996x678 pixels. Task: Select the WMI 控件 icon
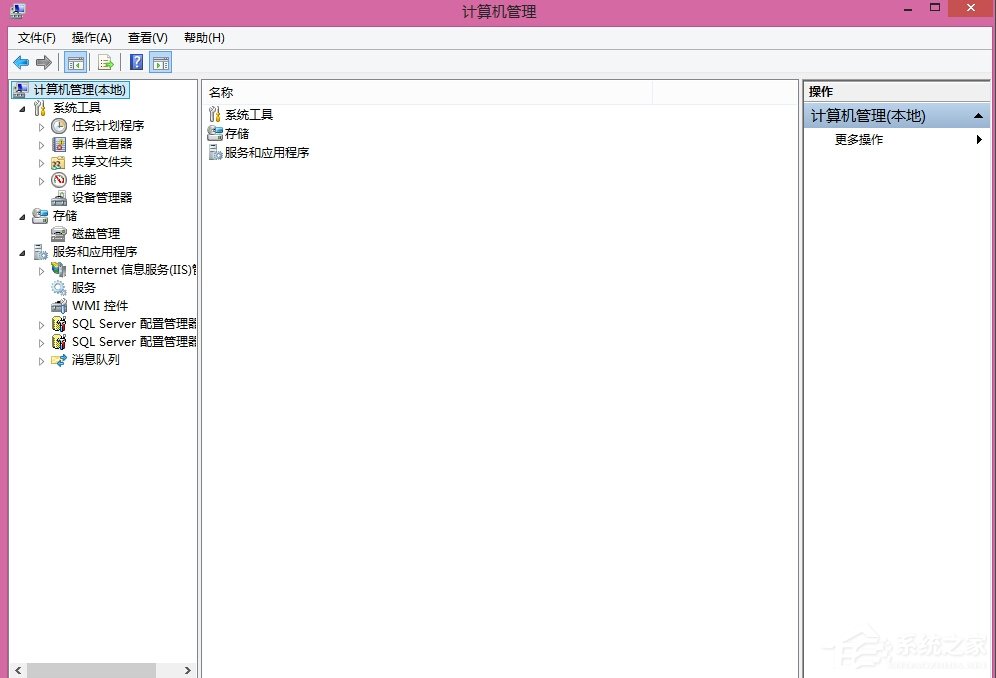click(57, 305)
